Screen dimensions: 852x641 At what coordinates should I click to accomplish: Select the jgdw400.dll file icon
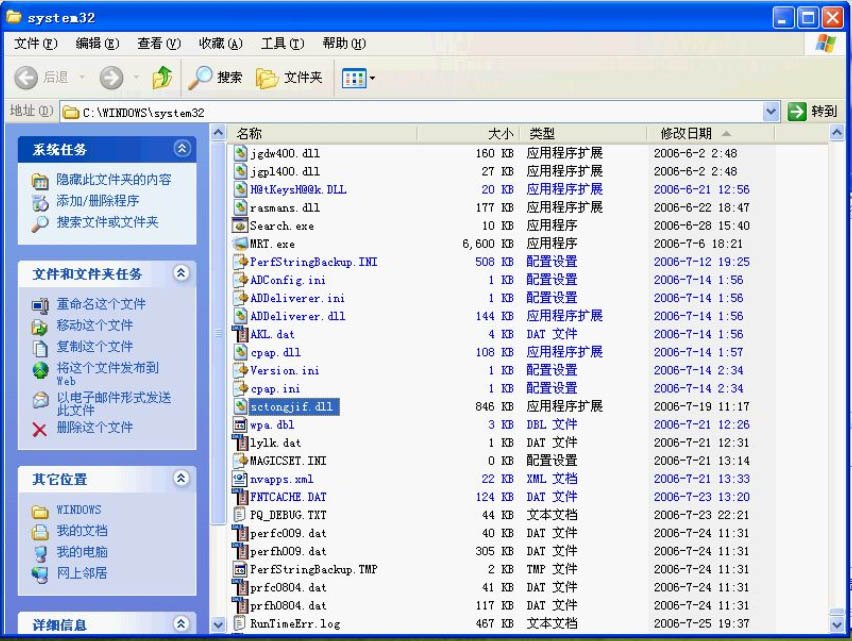click(x=241, y=153)
